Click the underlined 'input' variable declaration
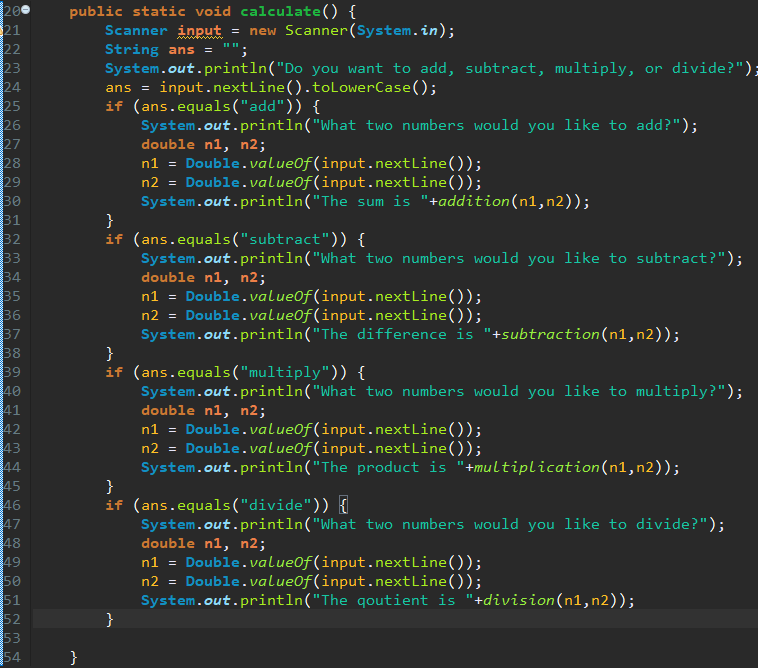Image resolution: width=758 pixels, height=668 pixels. [x=199, y=30]
